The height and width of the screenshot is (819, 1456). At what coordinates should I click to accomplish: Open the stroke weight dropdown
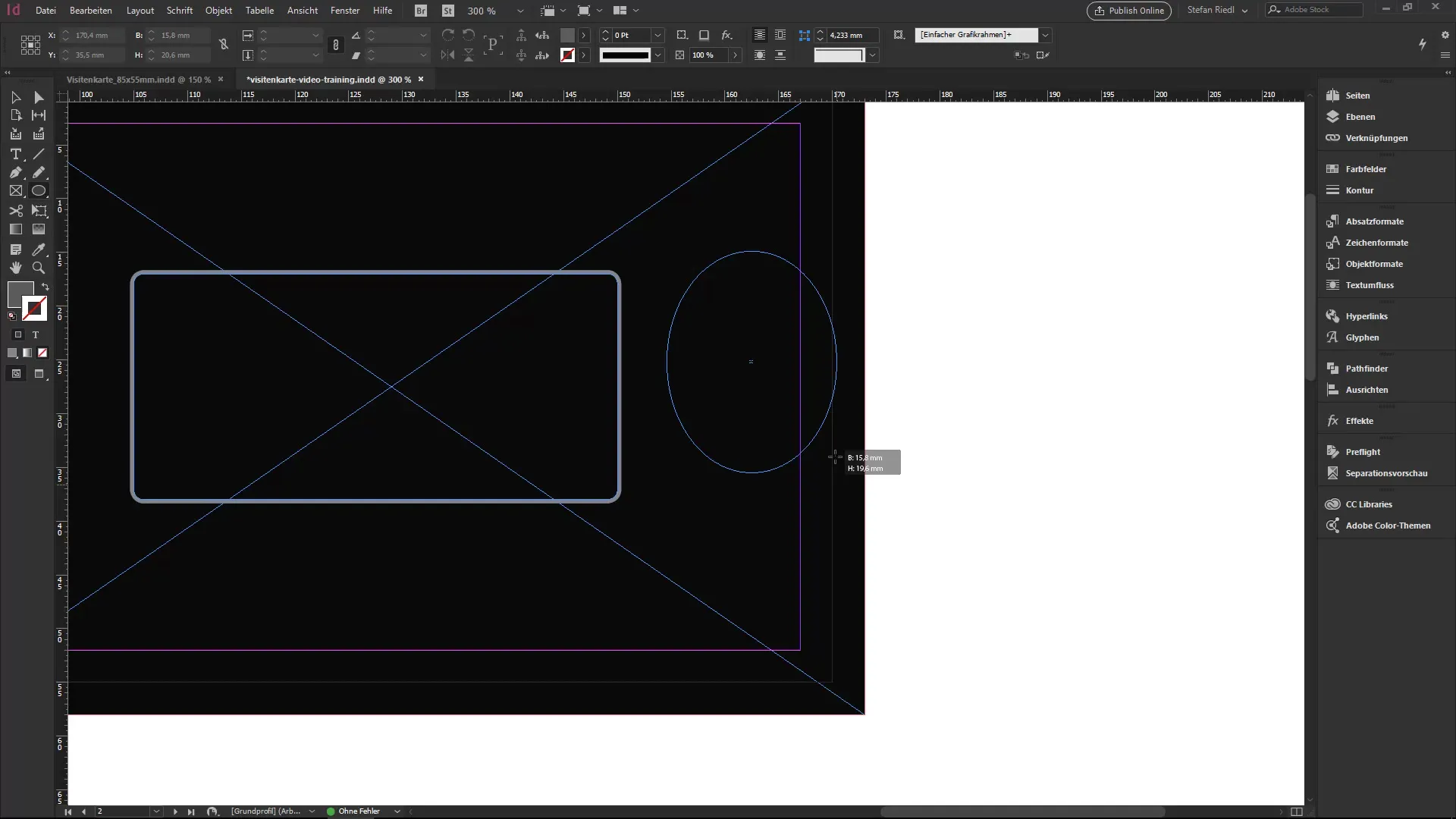pos(658,35)
